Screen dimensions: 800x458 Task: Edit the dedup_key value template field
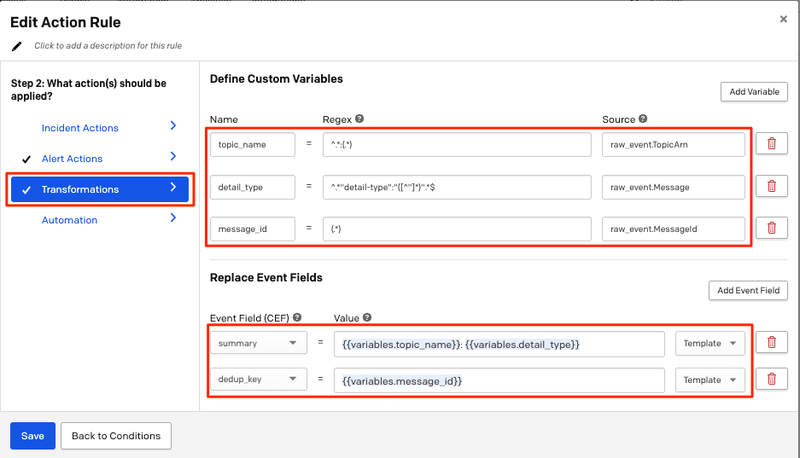pos(499,380)
